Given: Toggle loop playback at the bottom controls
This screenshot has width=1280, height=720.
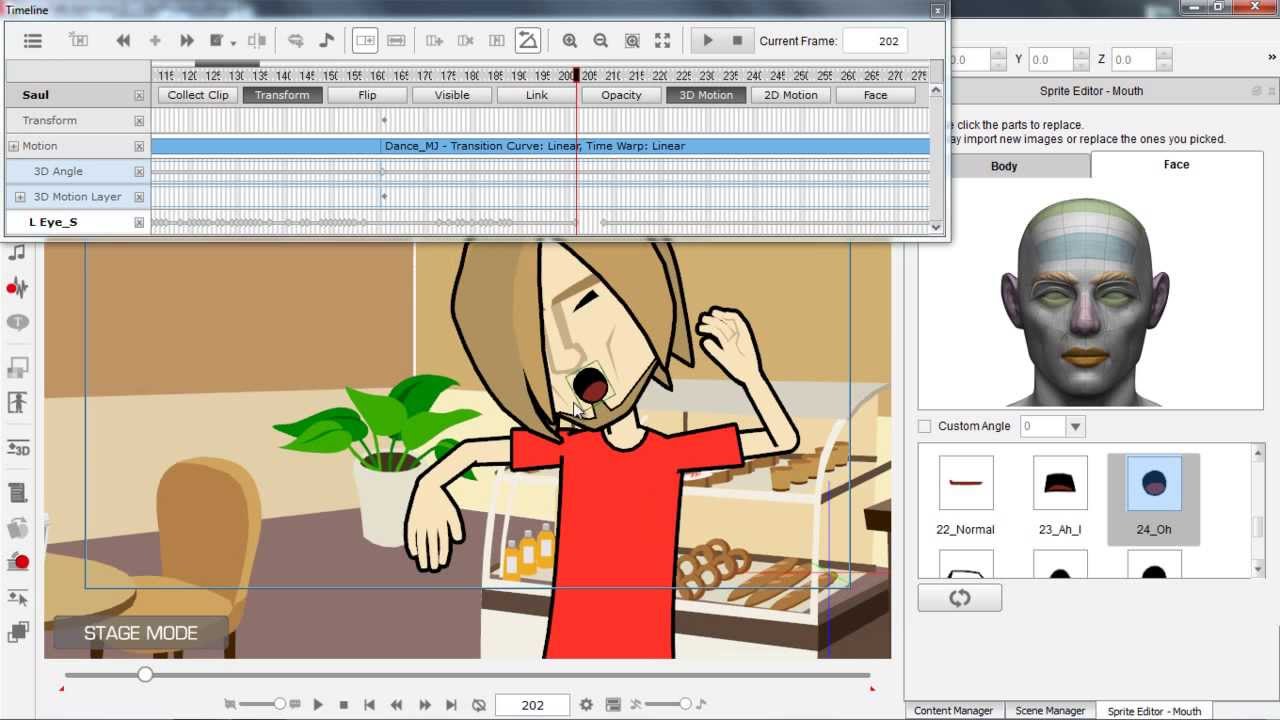Looking at the screenshot, I should [479, 704].
